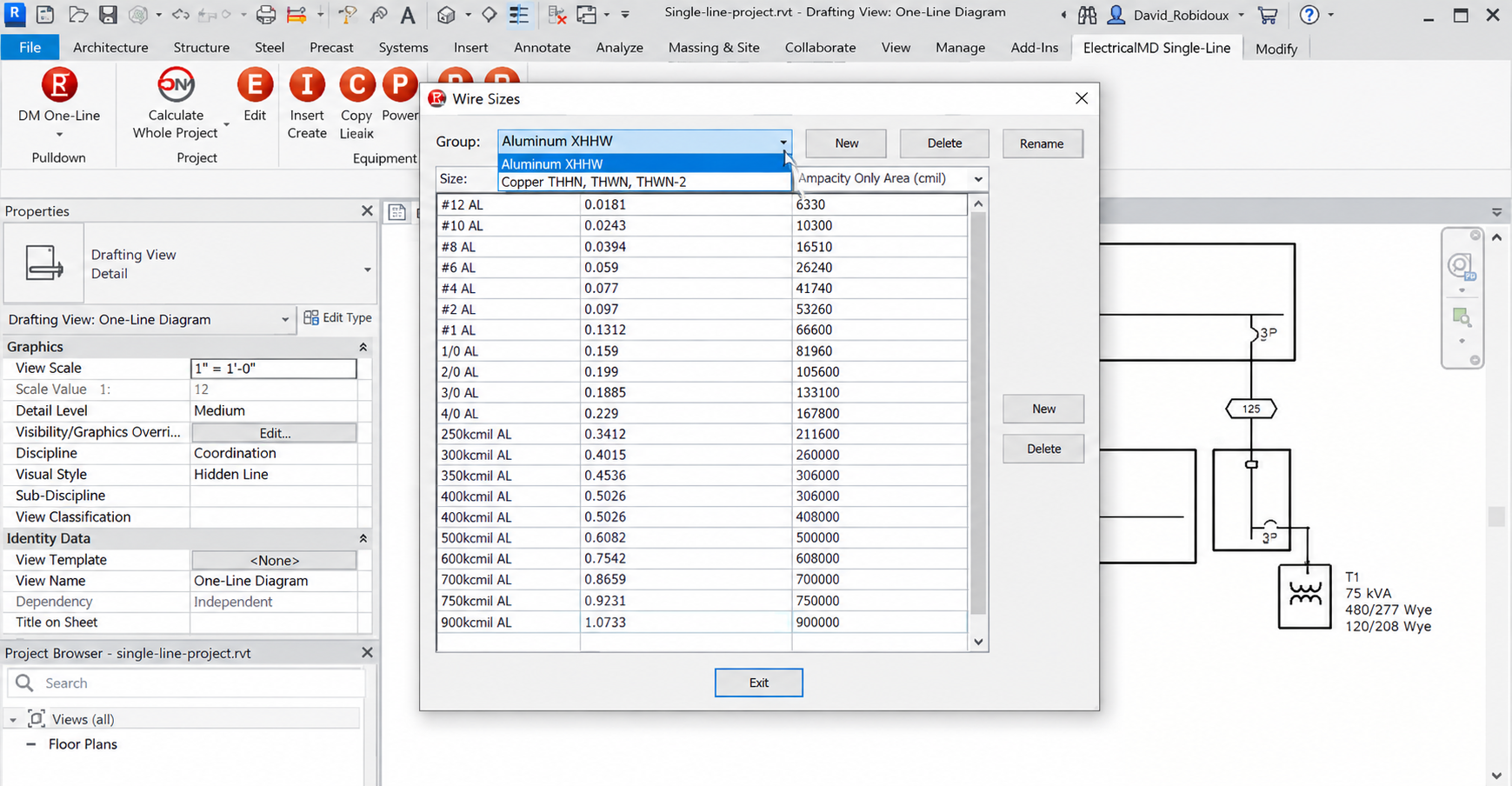
Task: Click the Project Browser search field
Action: click(x=186, y=683)
